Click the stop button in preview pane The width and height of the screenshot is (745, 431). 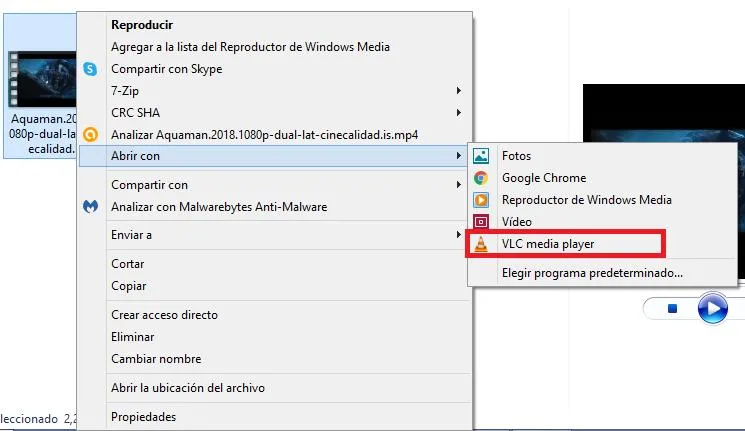click(672, 309)
